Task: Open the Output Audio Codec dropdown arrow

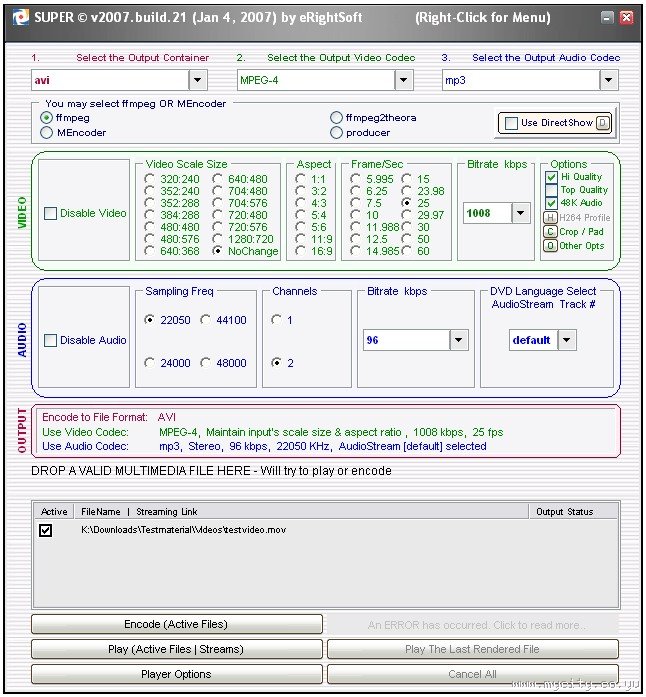Action: point(609,80)
